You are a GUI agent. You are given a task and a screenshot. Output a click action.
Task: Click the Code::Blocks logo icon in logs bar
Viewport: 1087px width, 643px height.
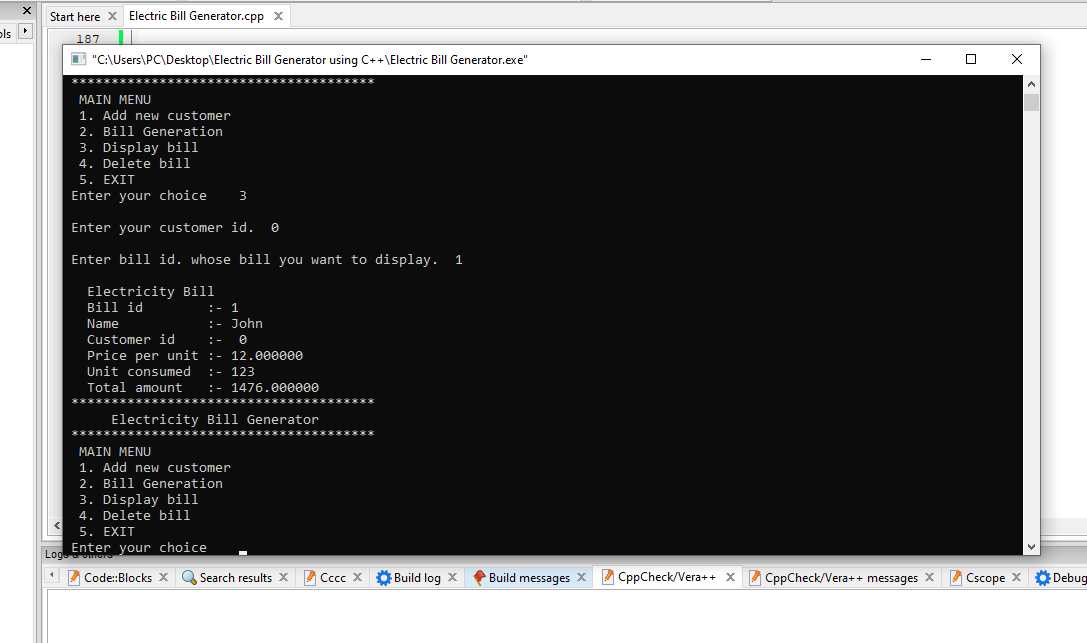pyautogui.click(x=73, y=577)
